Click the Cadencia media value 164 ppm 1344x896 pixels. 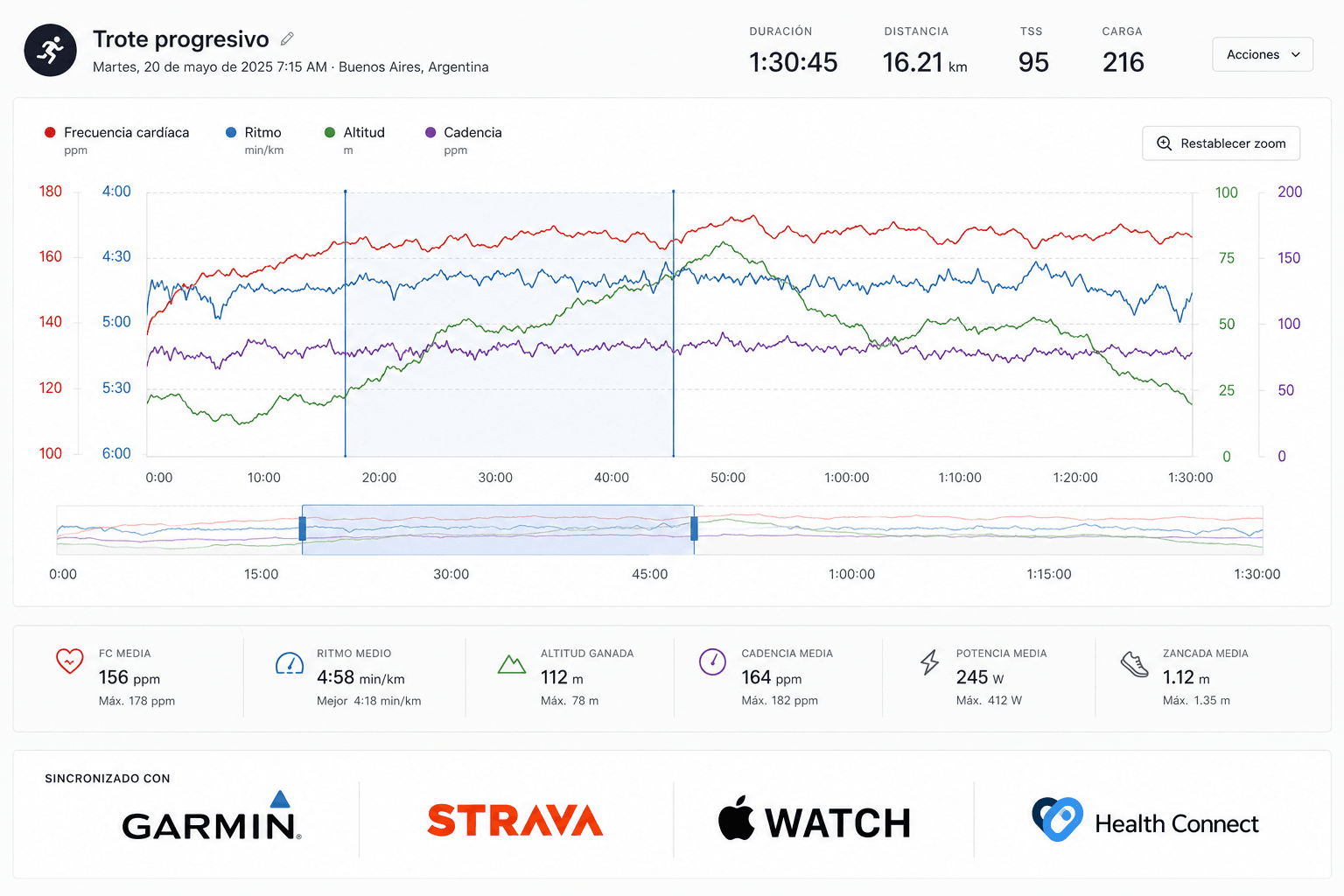point(772,677)
